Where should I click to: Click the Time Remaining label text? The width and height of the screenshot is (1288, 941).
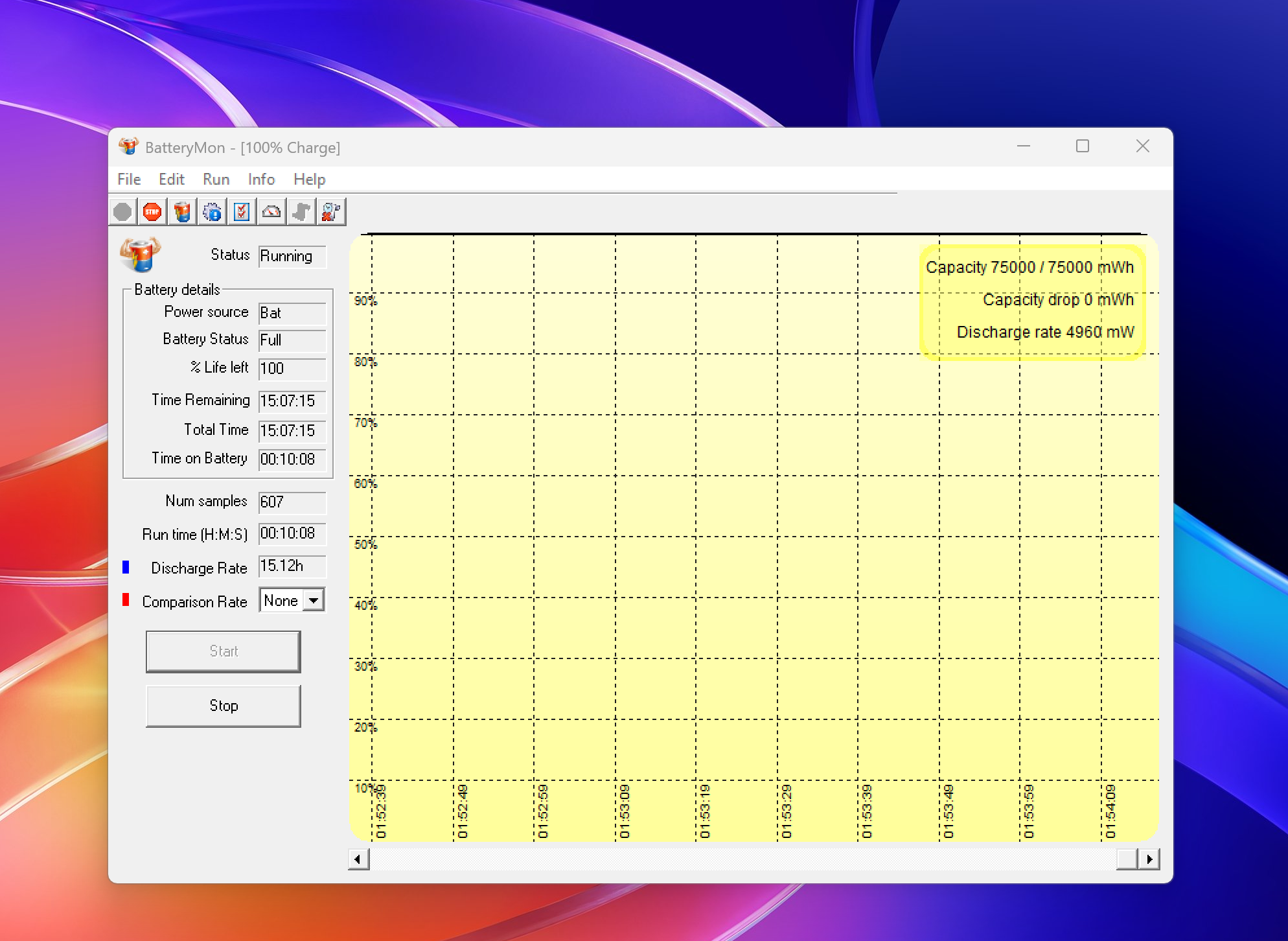coord(200,400)
